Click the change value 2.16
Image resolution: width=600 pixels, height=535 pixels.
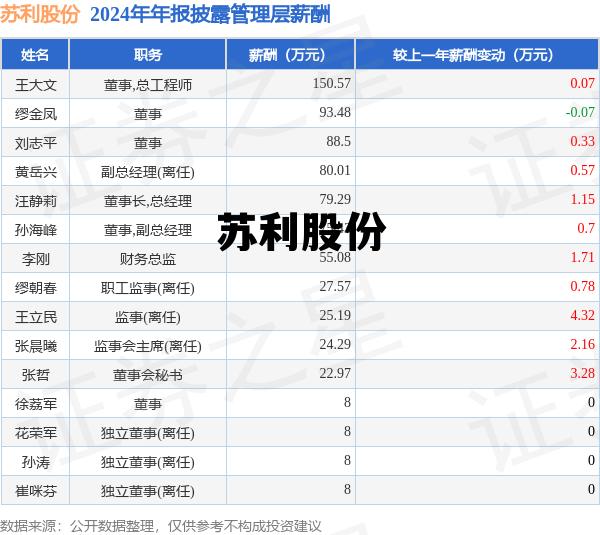pyautogui.click(x=582, y=344)
